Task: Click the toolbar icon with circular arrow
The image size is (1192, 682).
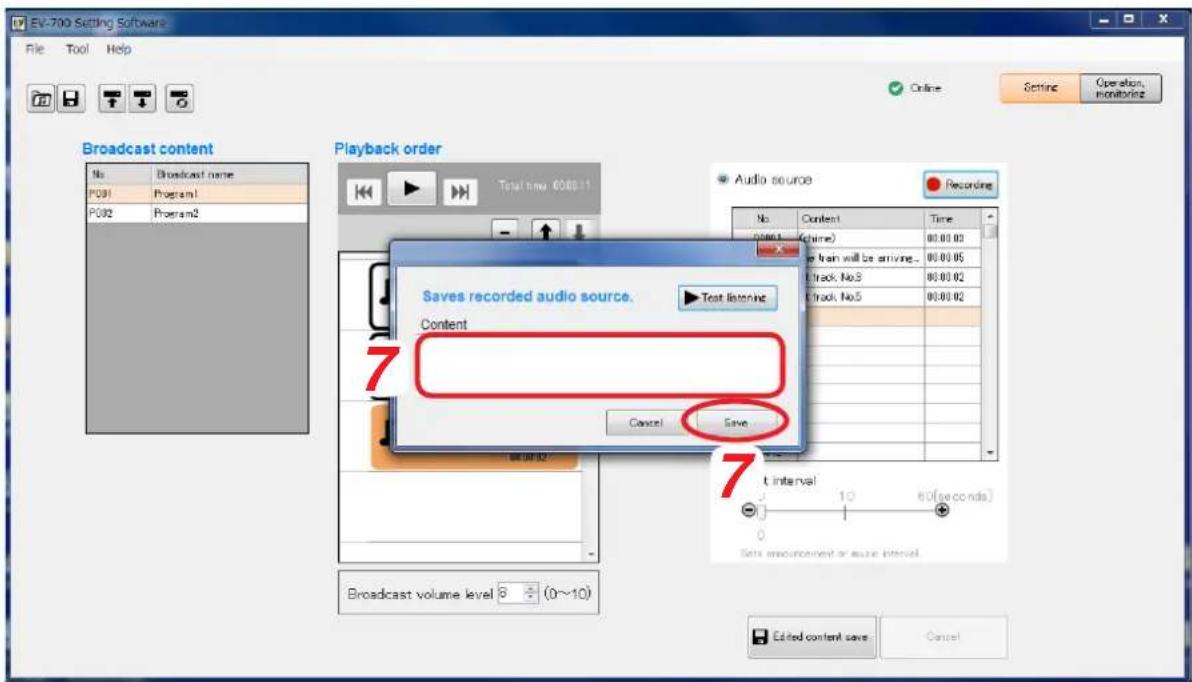Action: (179, 99)
